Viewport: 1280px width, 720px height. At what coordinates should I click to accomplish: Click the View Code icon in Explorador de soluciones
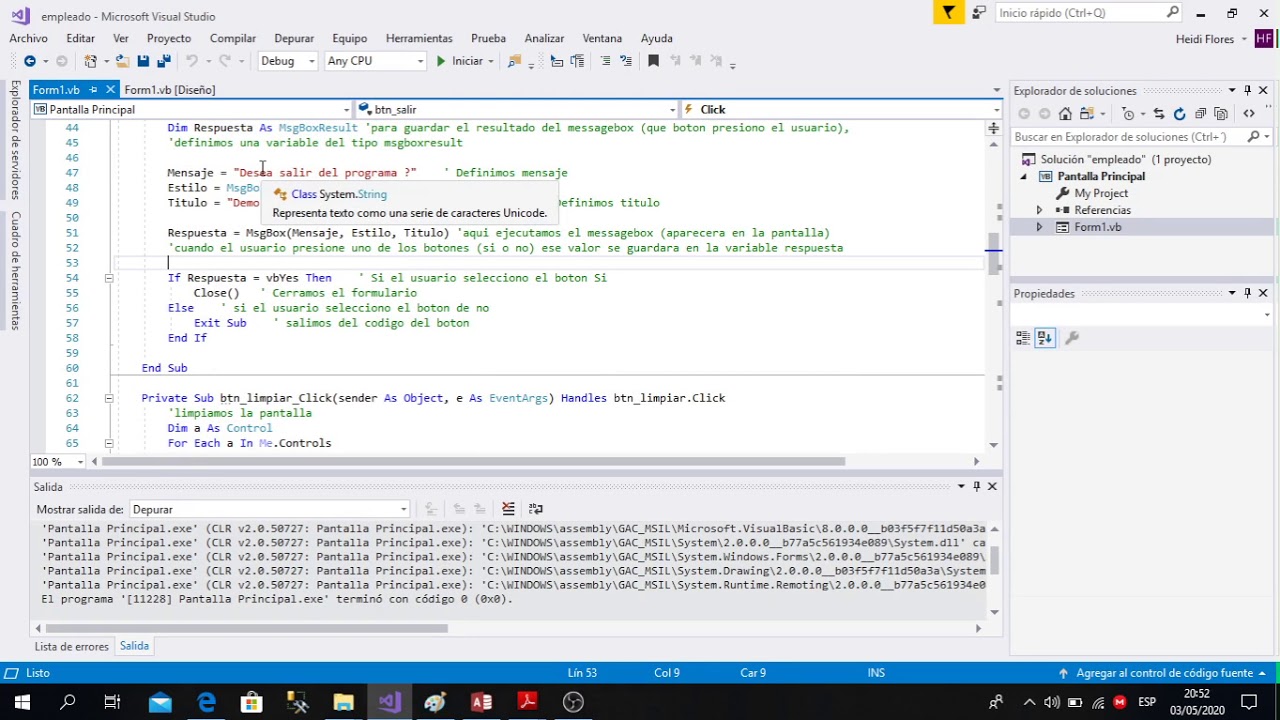pyautogui.click(x=1249, y=114)
